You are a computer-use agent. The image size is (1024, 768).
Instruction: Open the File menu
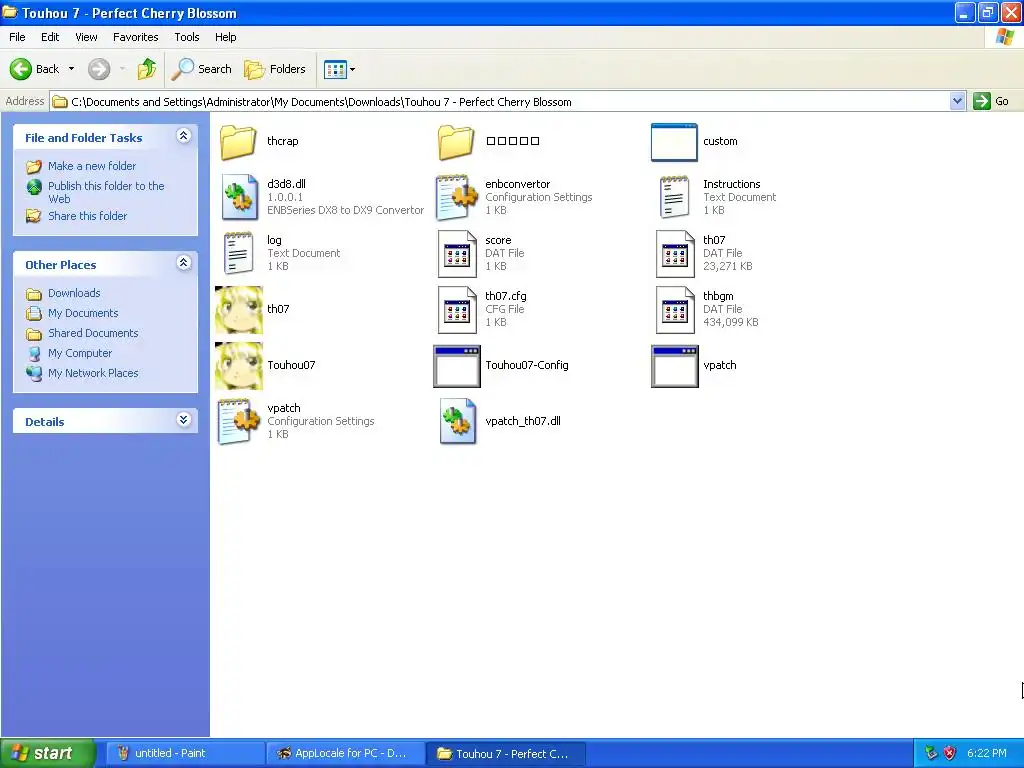pyautogui.click(x=17, y=37)
